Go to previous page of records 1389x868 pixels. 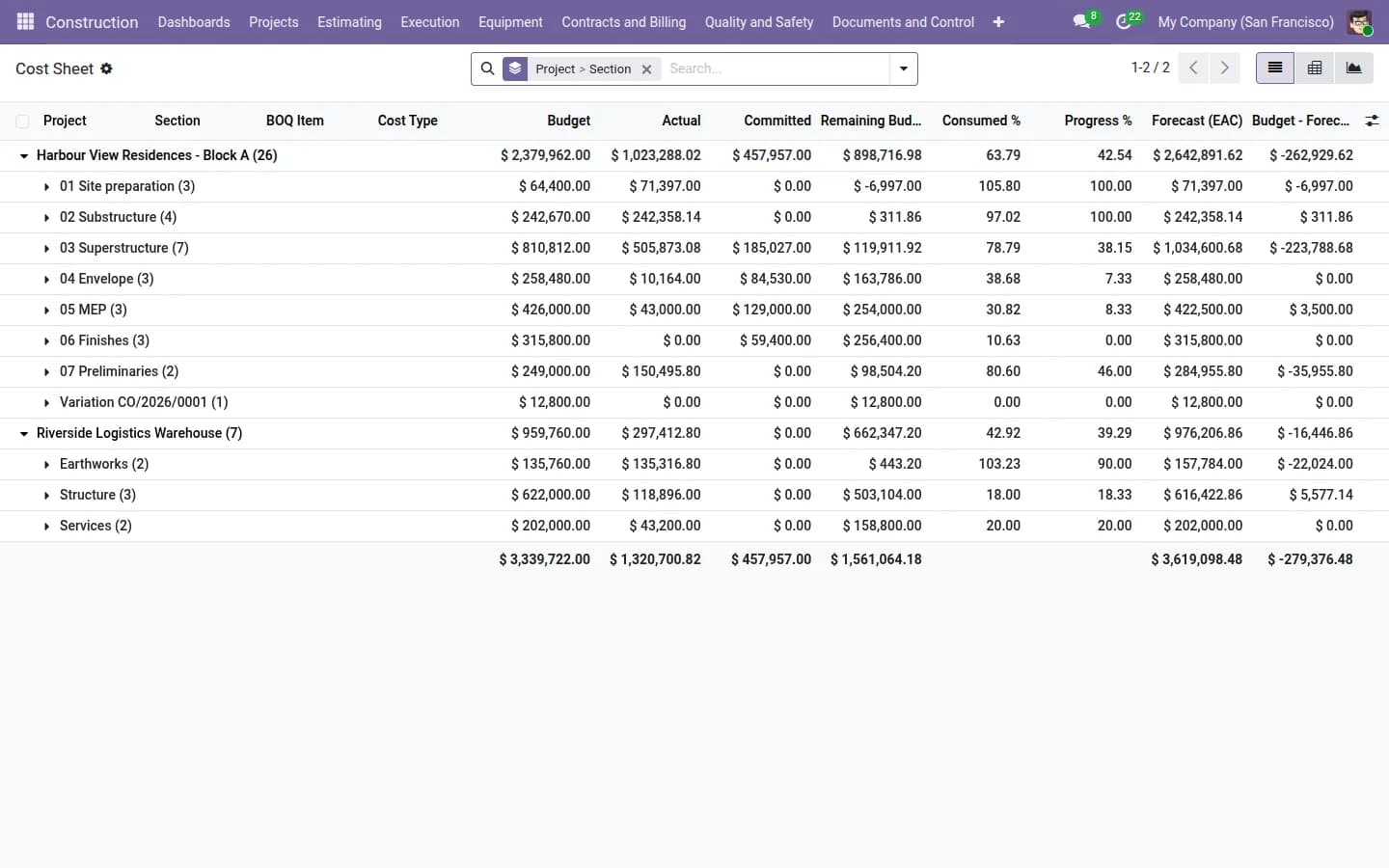1193,68
